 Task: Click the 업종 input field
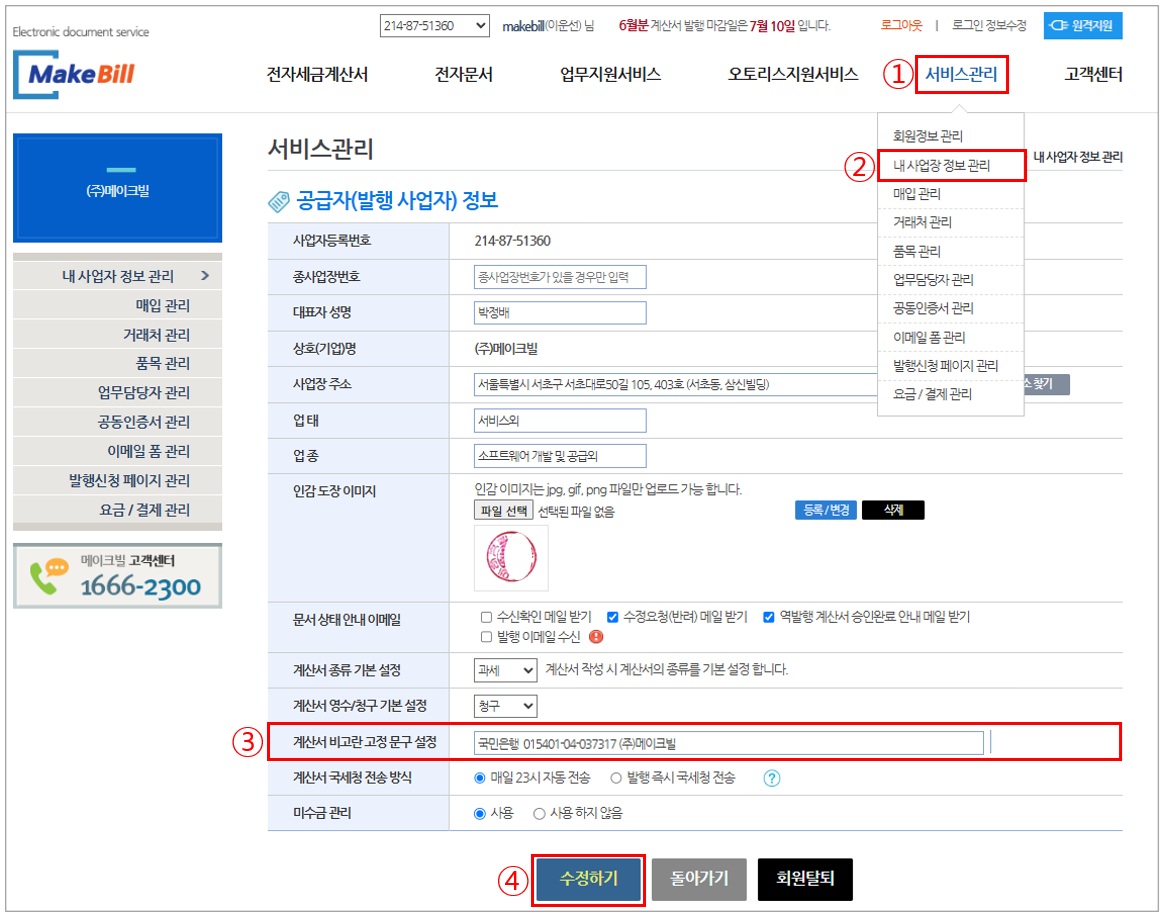[x=560, y=456]
